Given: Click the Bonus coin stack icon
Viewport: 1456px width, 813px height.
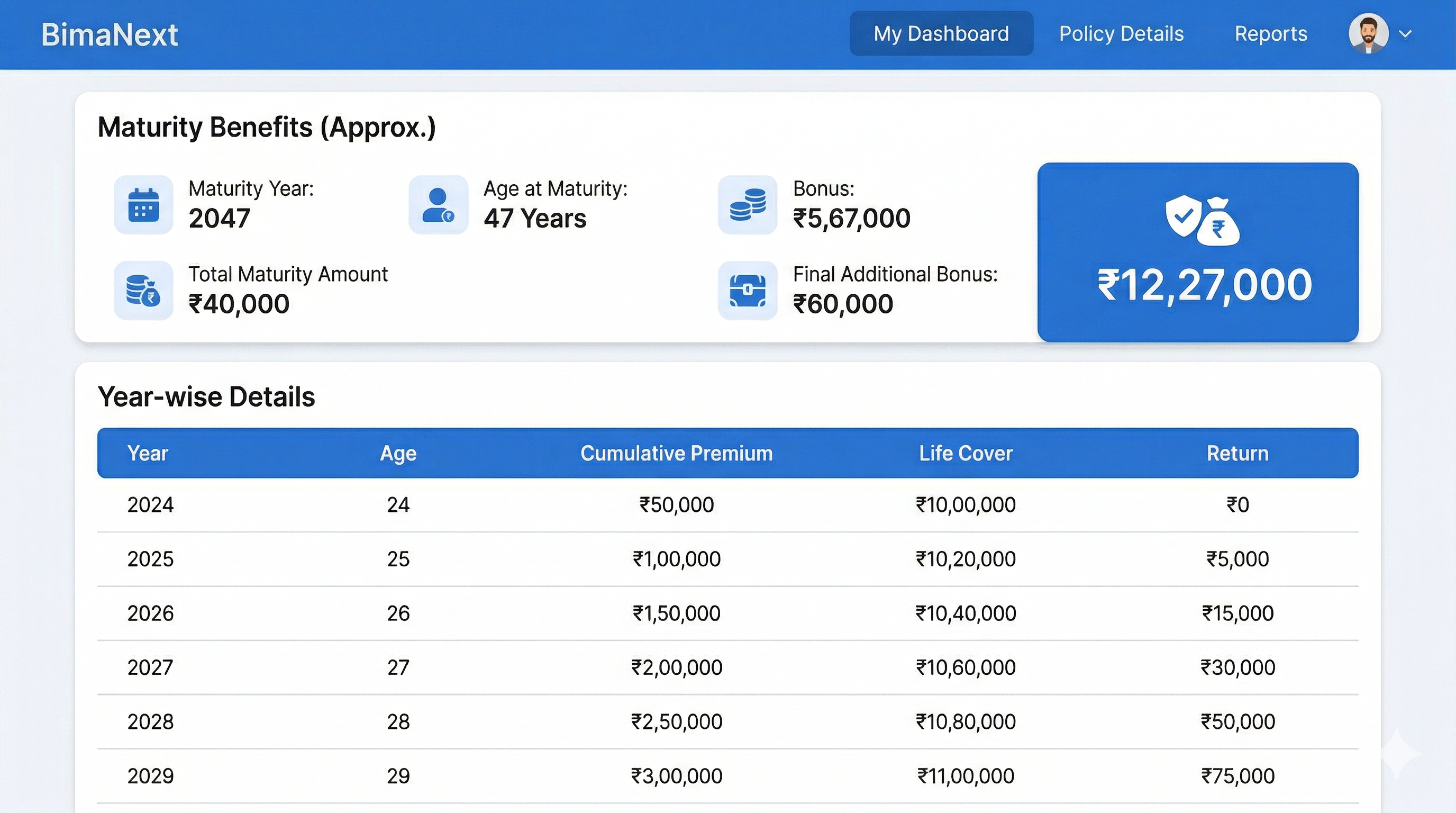Looking at the screenshot, I should tap(747, 205).
